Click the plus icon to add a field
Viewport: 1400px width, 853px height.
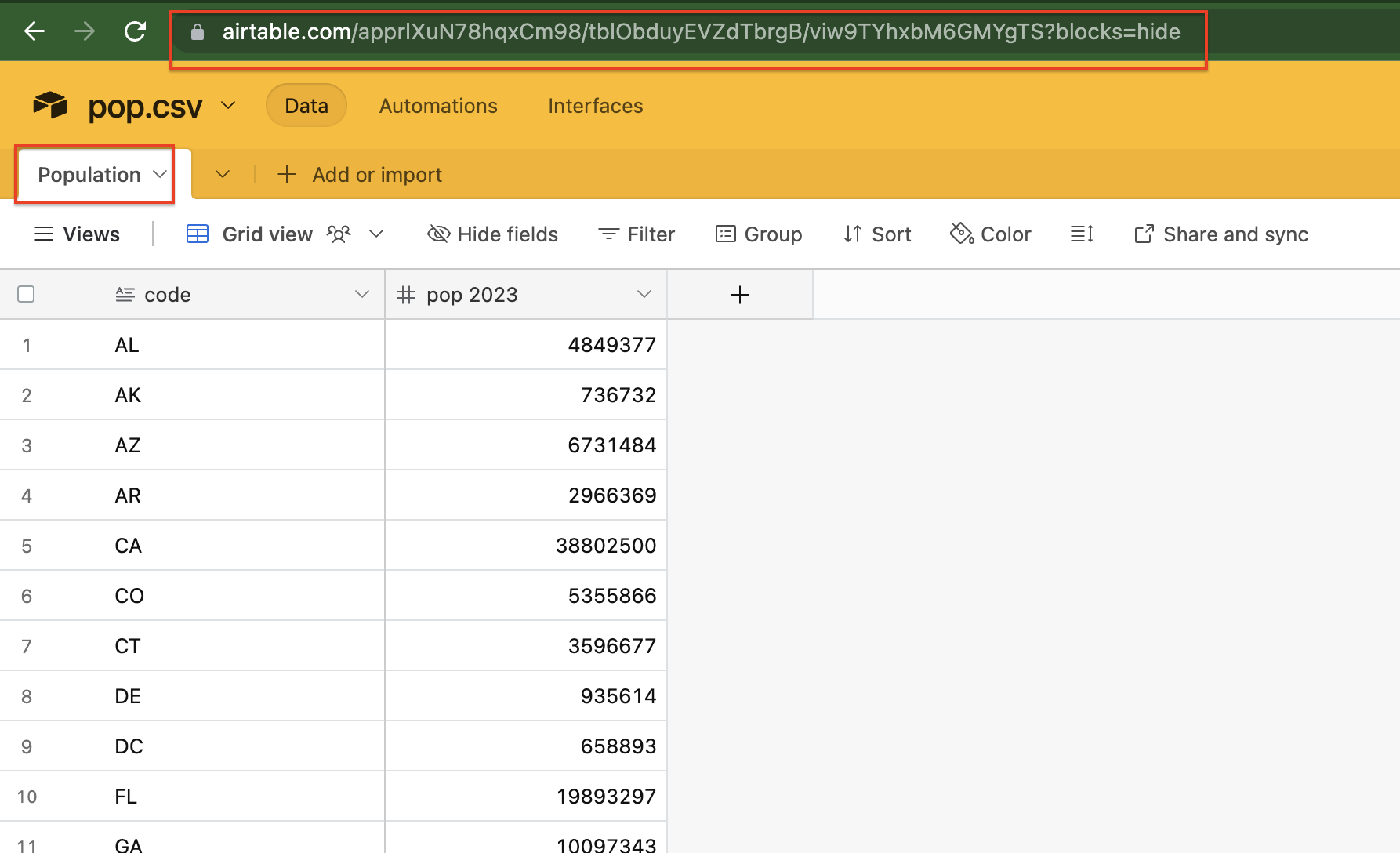point(739,295)
